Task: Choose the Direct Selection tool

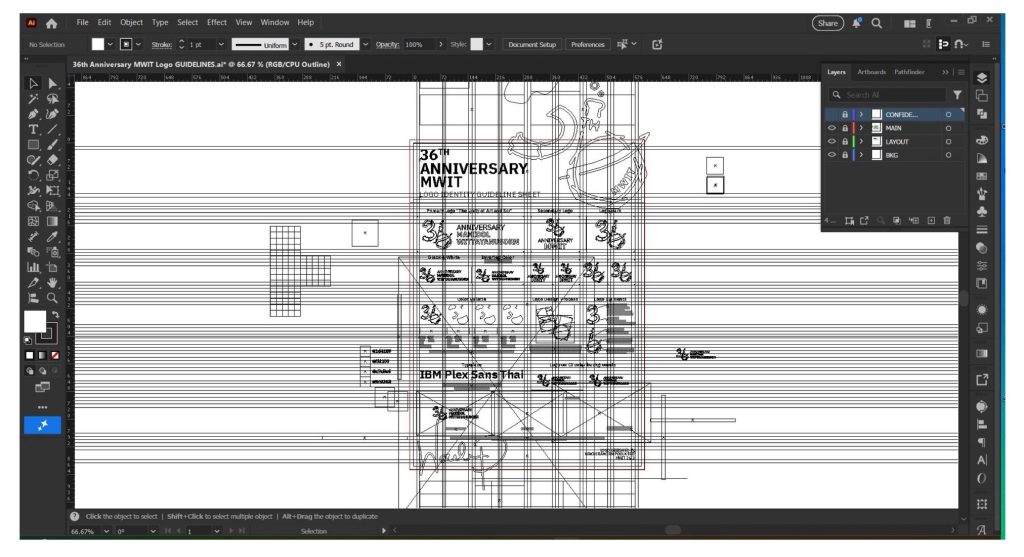Action: (x=53, y=83)
